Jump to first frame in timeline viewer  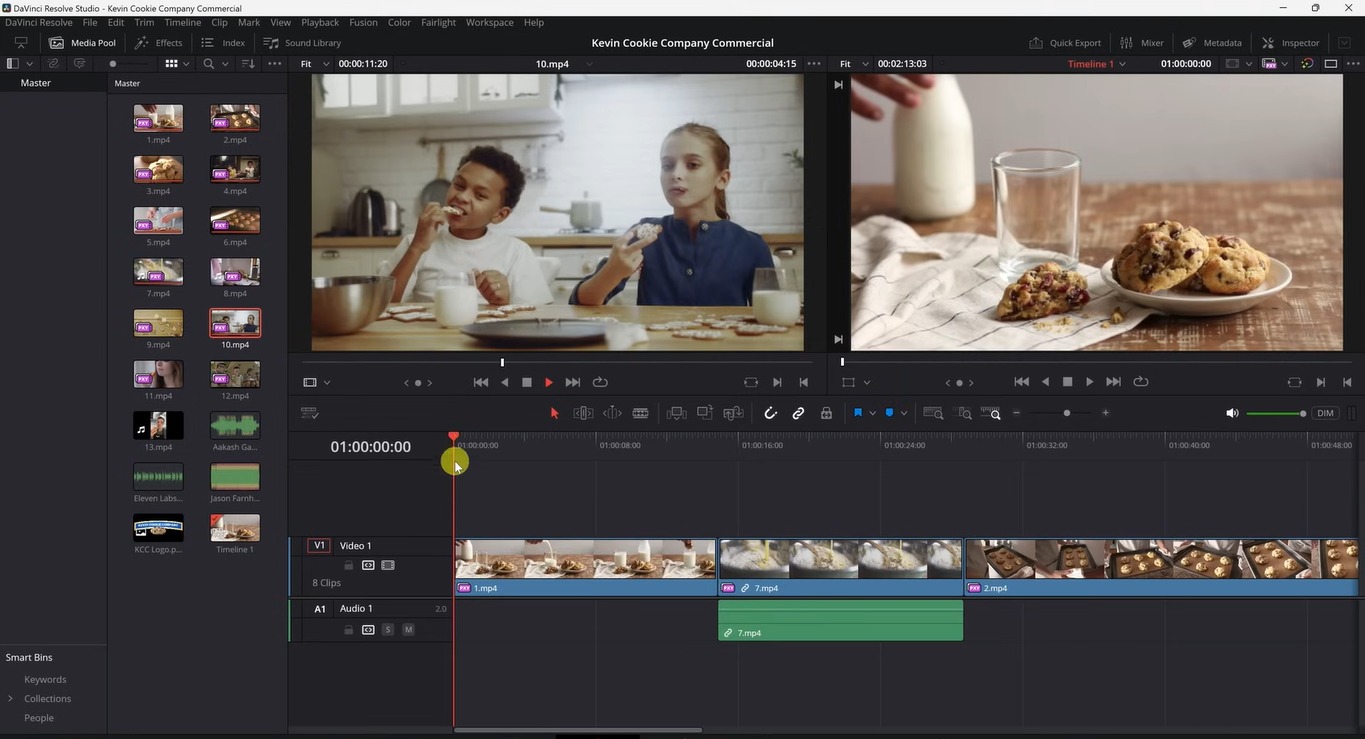tap(1021, 382)
